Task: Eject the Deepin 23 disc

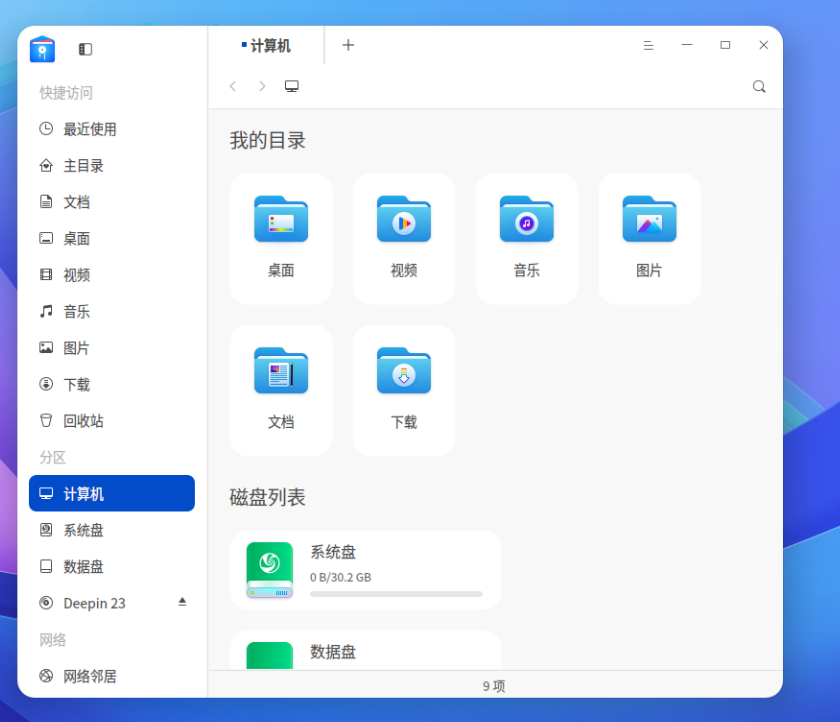Action: click(x=182, y=602)
